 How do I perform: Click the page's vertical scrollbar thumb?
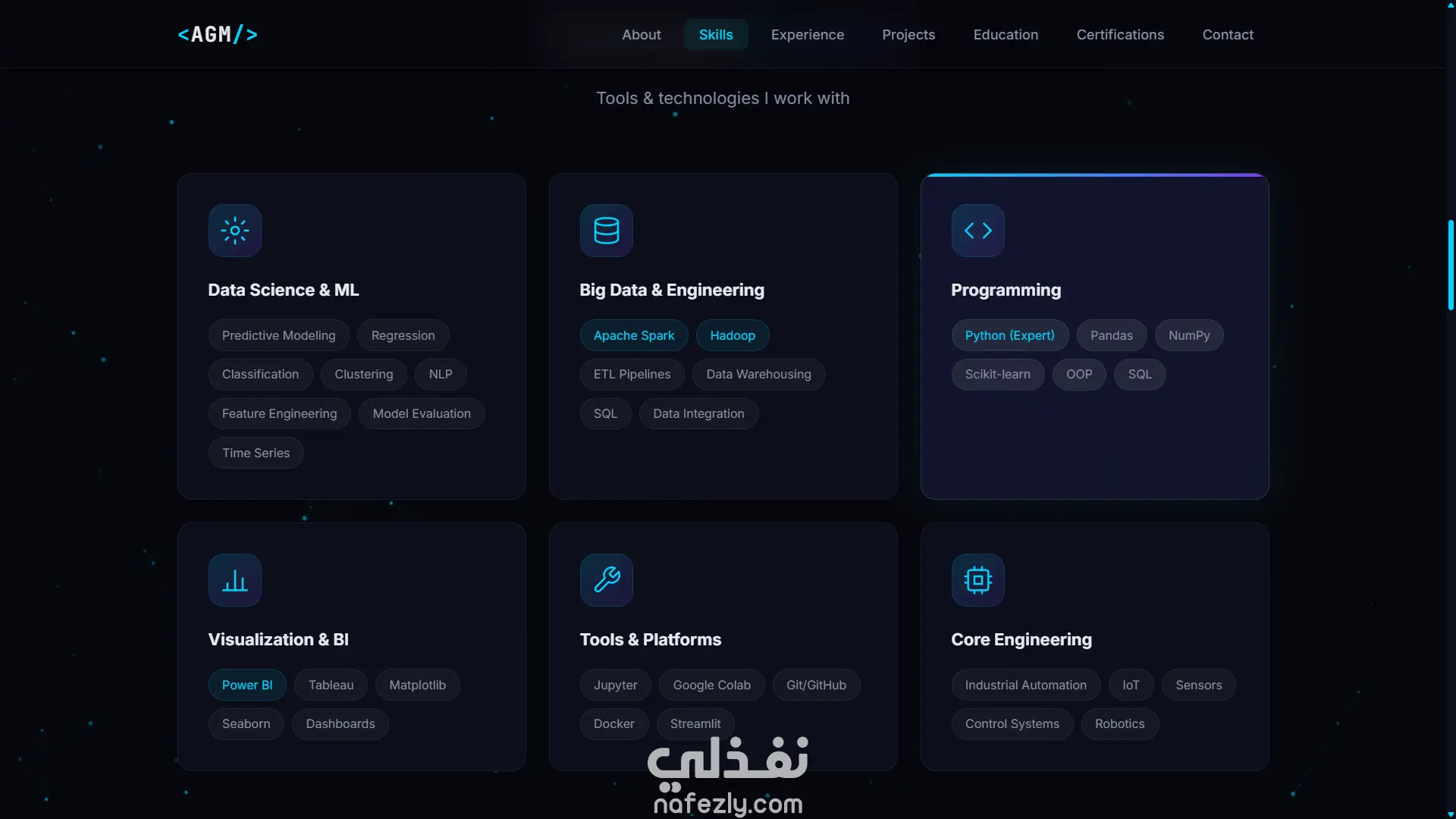click(x=1450, y=265)
